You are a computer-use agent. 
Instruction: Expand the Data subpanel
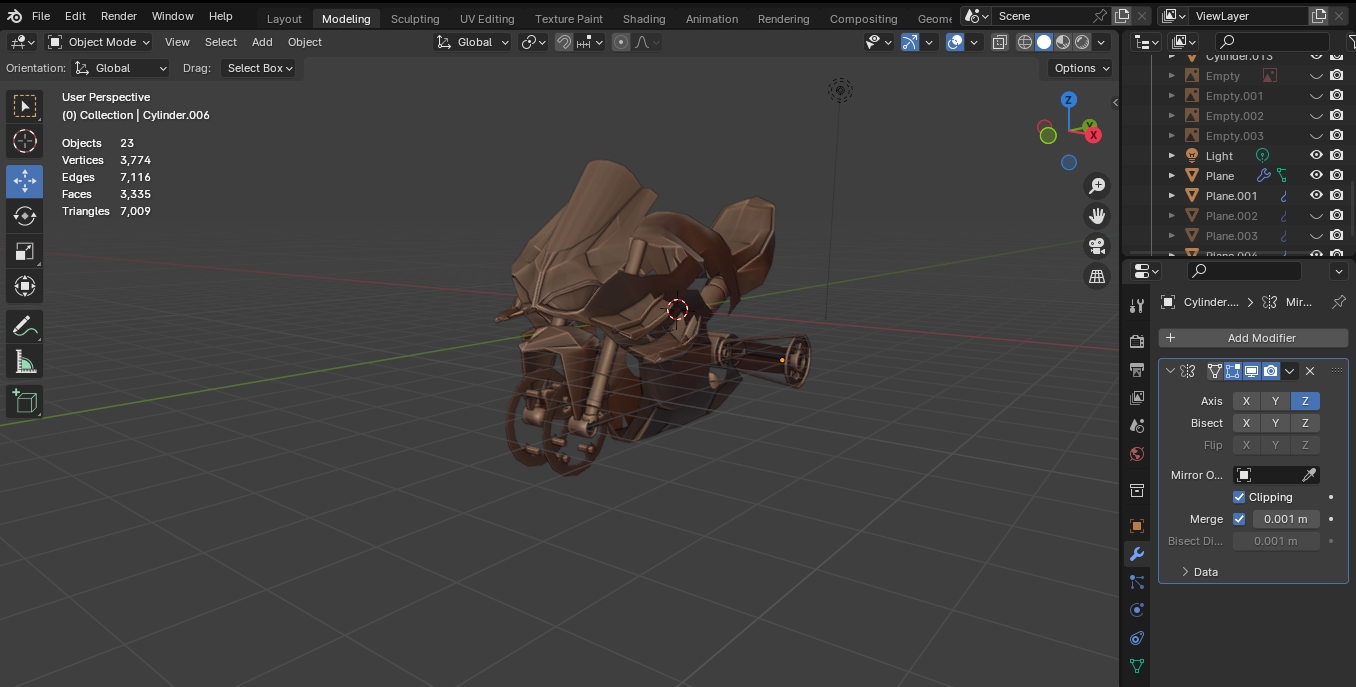1198,572
